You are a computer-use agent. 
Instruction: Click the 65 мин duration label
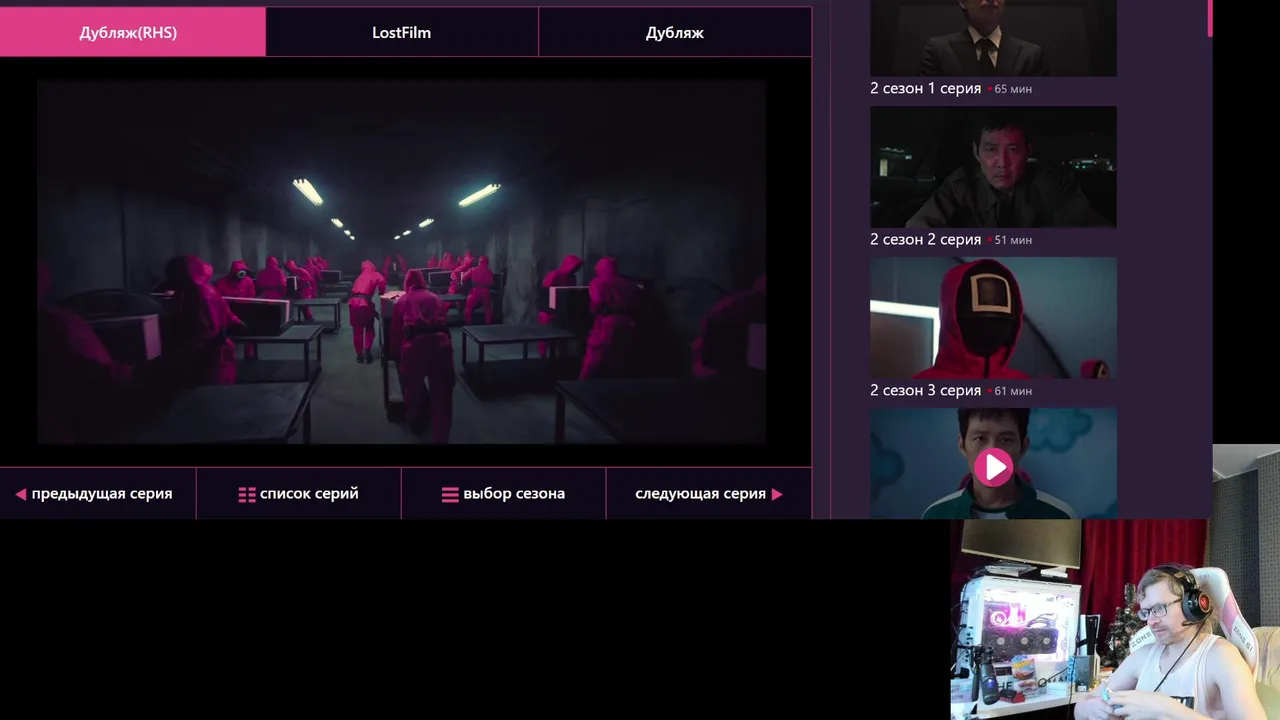[x=1013, y=89]
